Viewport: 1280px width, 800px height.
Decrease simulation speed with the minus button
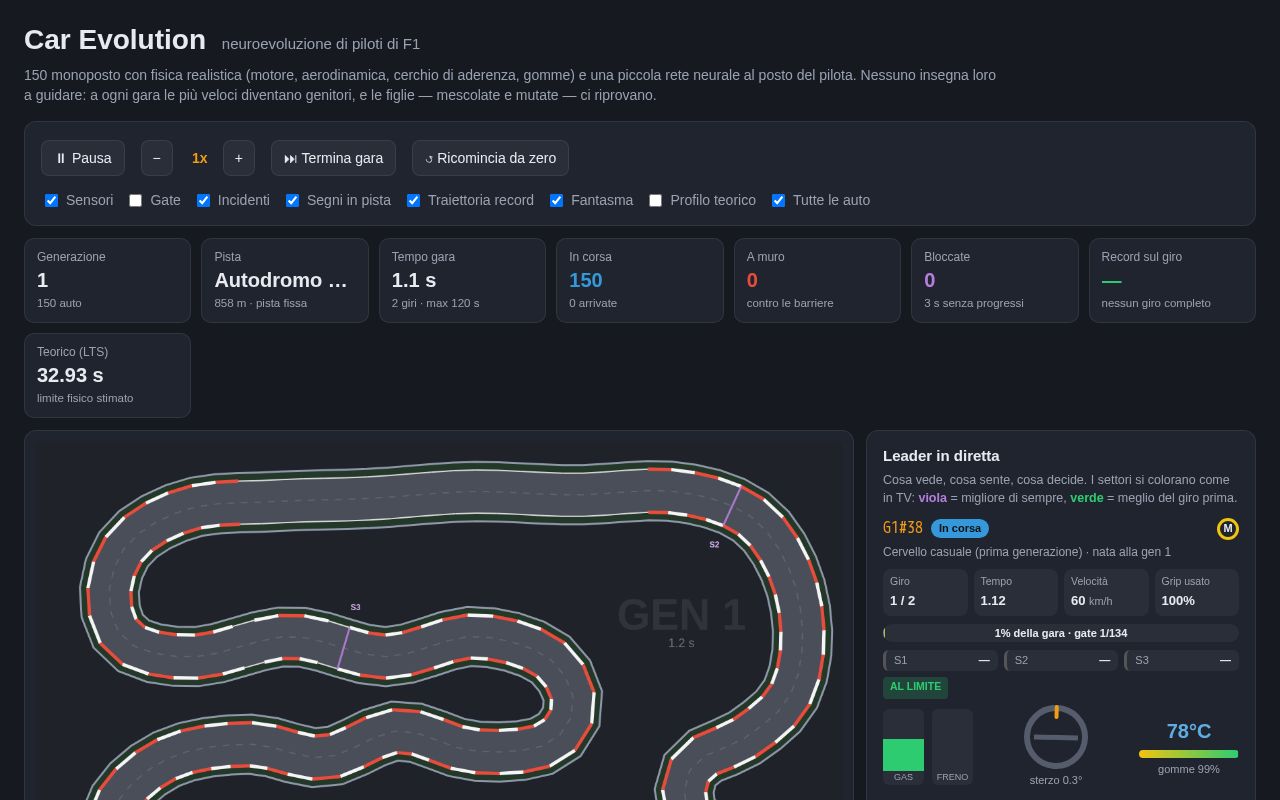click(157, 158)
